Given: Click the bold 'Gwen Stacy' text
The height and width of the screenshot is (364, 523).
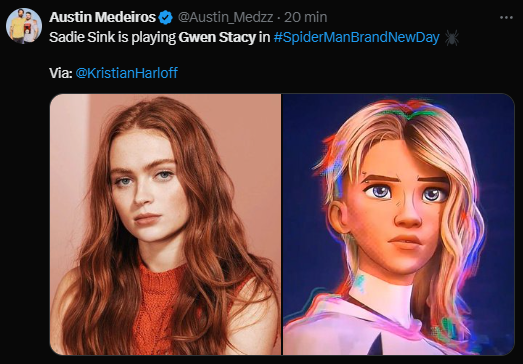Looking at the screenshot, I should 217,37.
